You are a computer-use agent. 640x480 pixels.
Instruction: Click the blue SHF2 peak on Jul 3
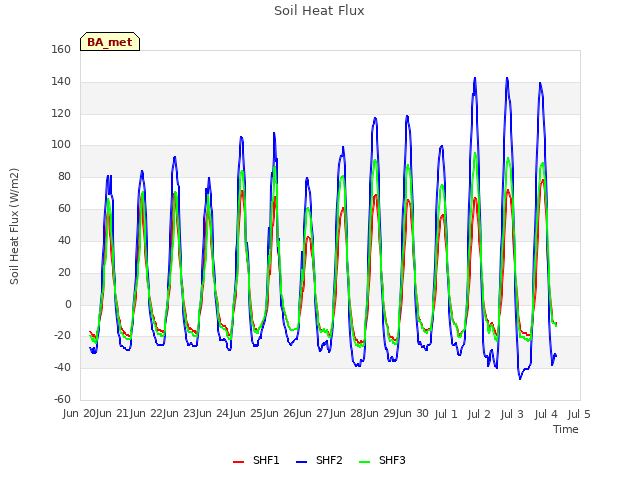click(507, 78)
